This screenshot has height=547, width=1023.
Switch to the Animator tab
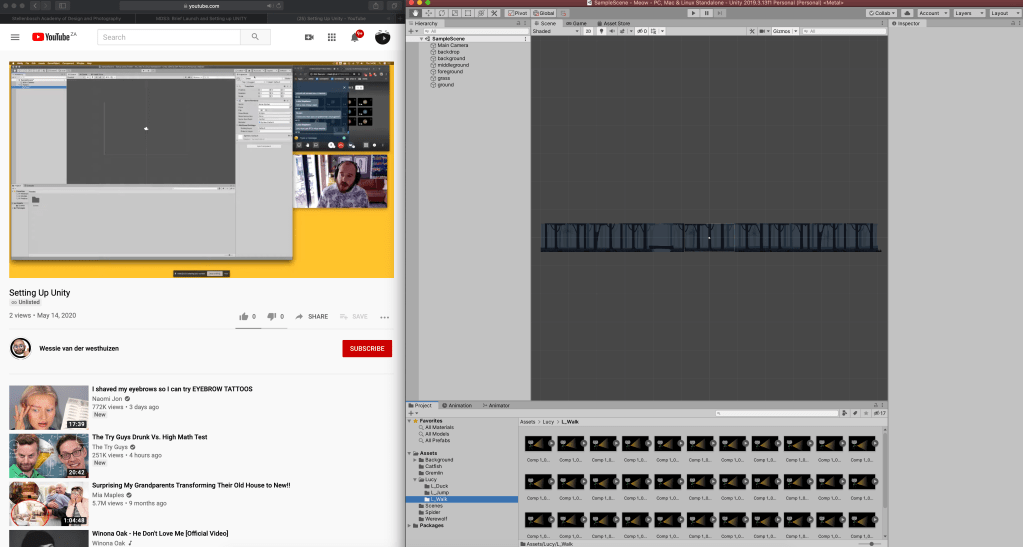(496, 405)
